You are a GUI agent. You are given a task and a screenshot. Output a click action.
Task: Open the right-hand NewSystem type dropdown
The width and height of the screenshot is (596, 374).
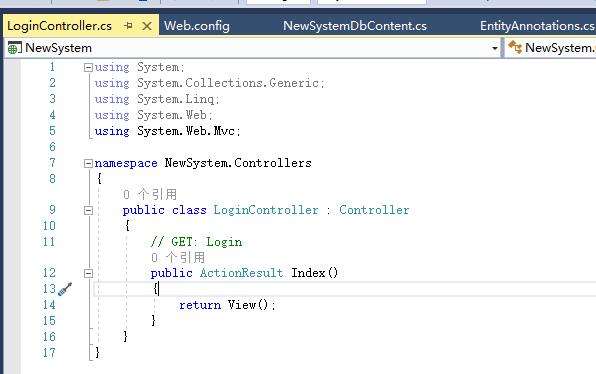(551, 48)
